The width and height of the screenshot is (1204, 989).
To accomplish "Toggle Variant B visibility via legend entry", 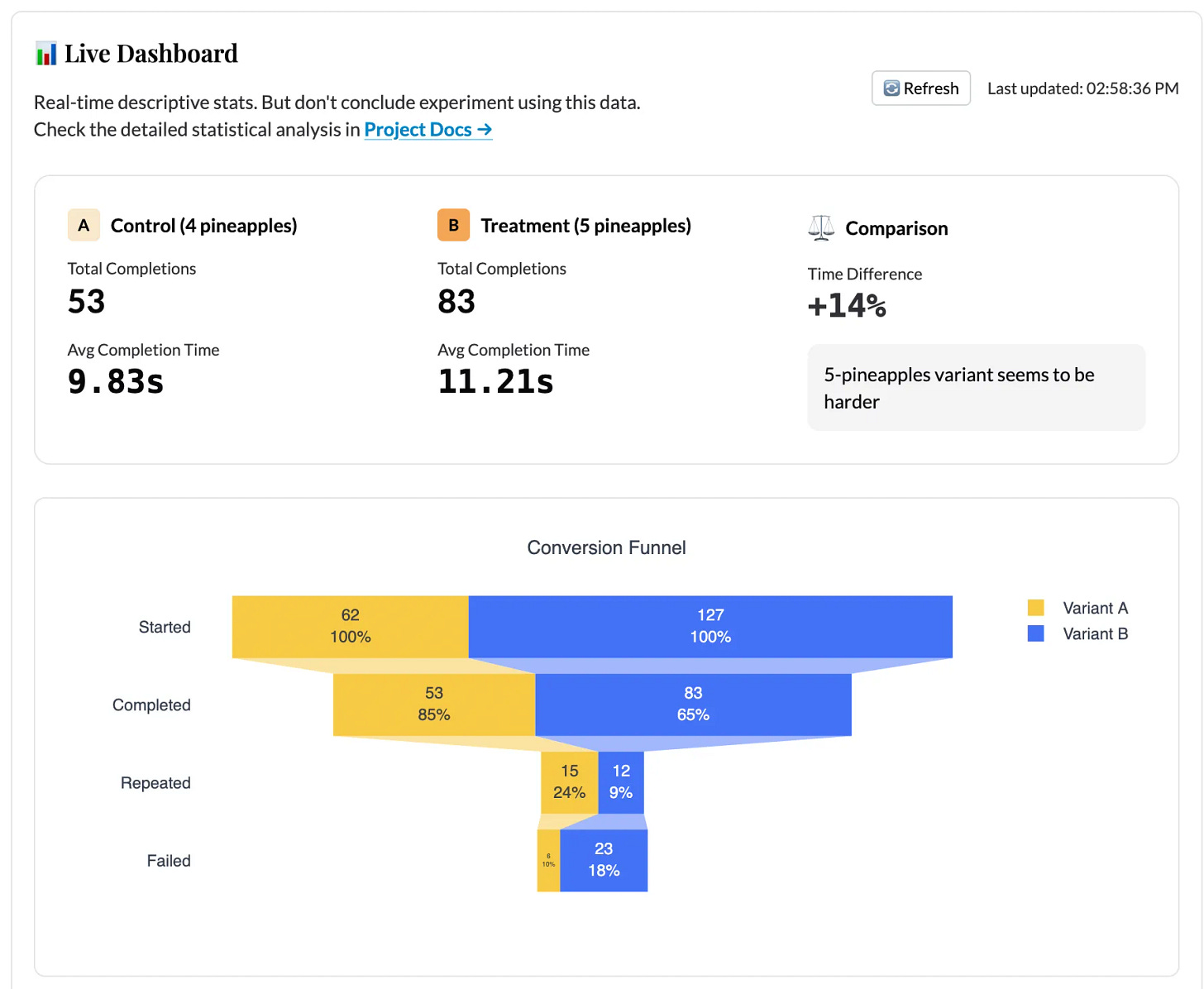I will pos(1094,633).
